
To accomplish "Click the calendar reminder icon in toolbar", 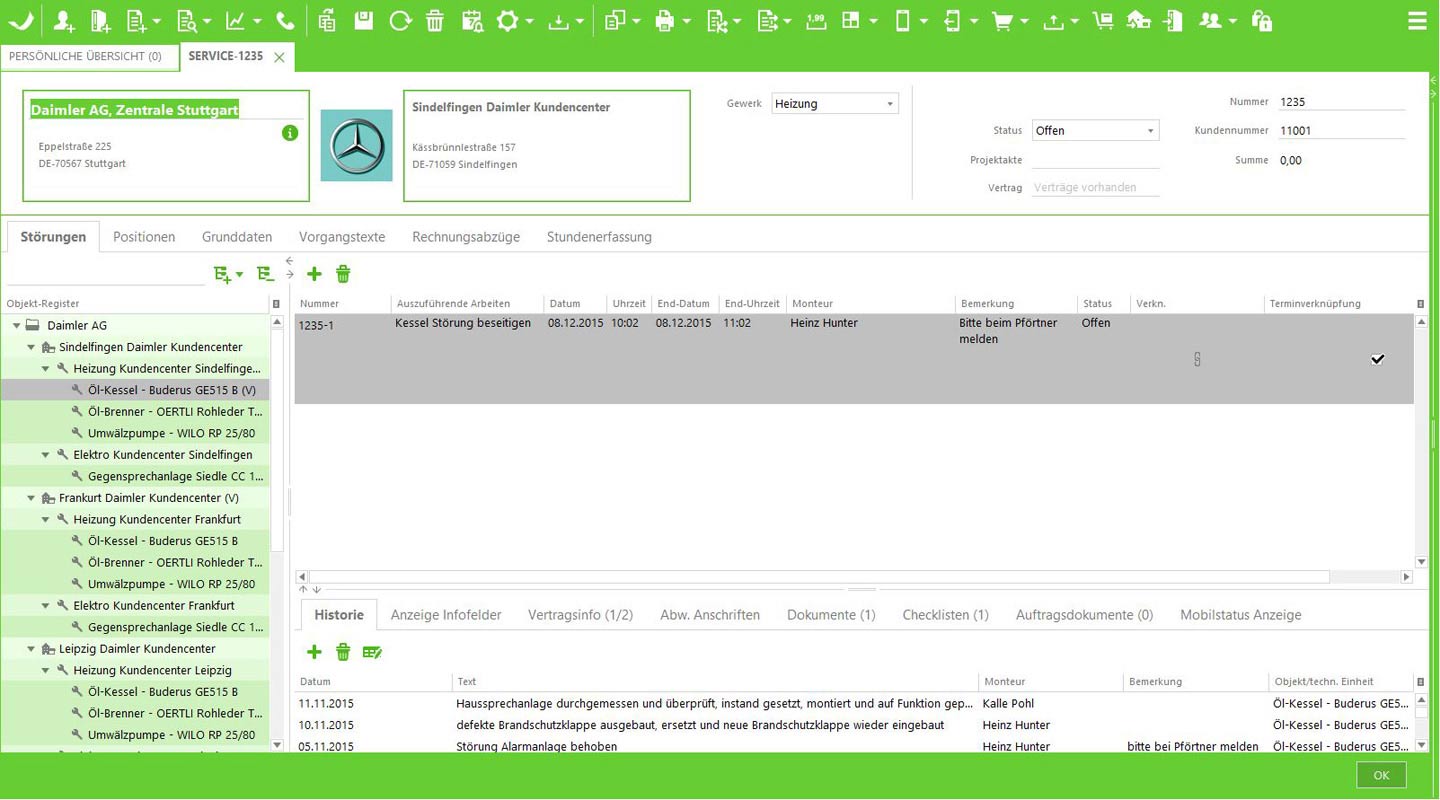I will click(472, 20).
